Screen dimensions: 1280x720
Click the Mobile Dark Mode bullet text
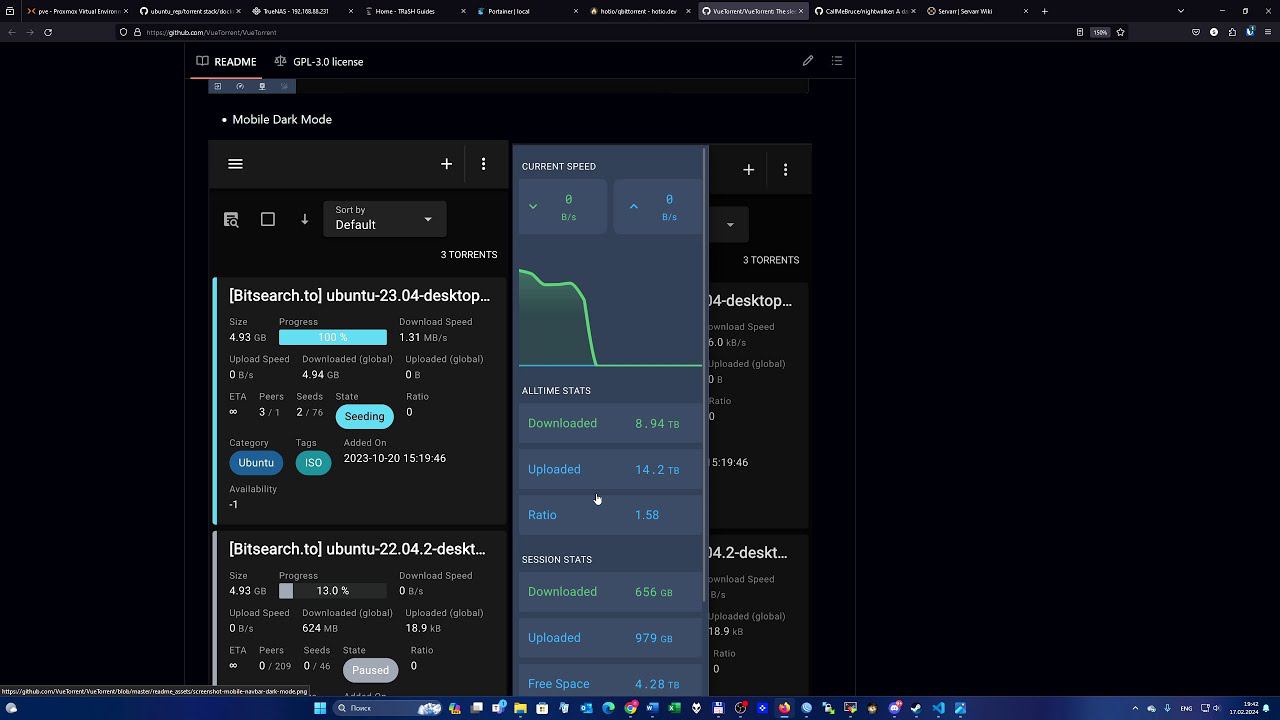point(282,119)
